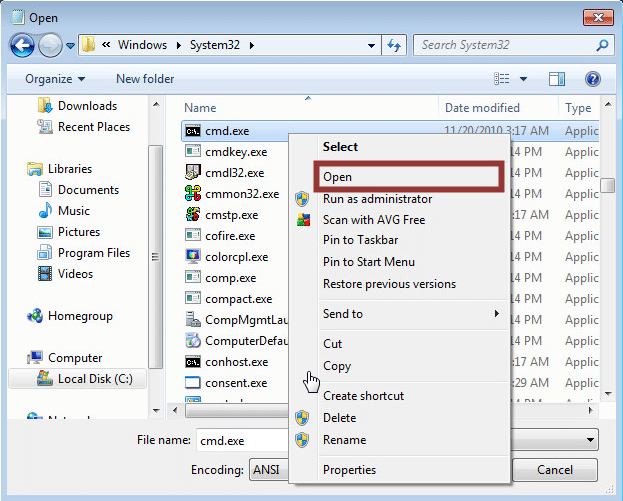Click the Back navigation arrow button
Screen dimensions: 623x501
[22, 45]
